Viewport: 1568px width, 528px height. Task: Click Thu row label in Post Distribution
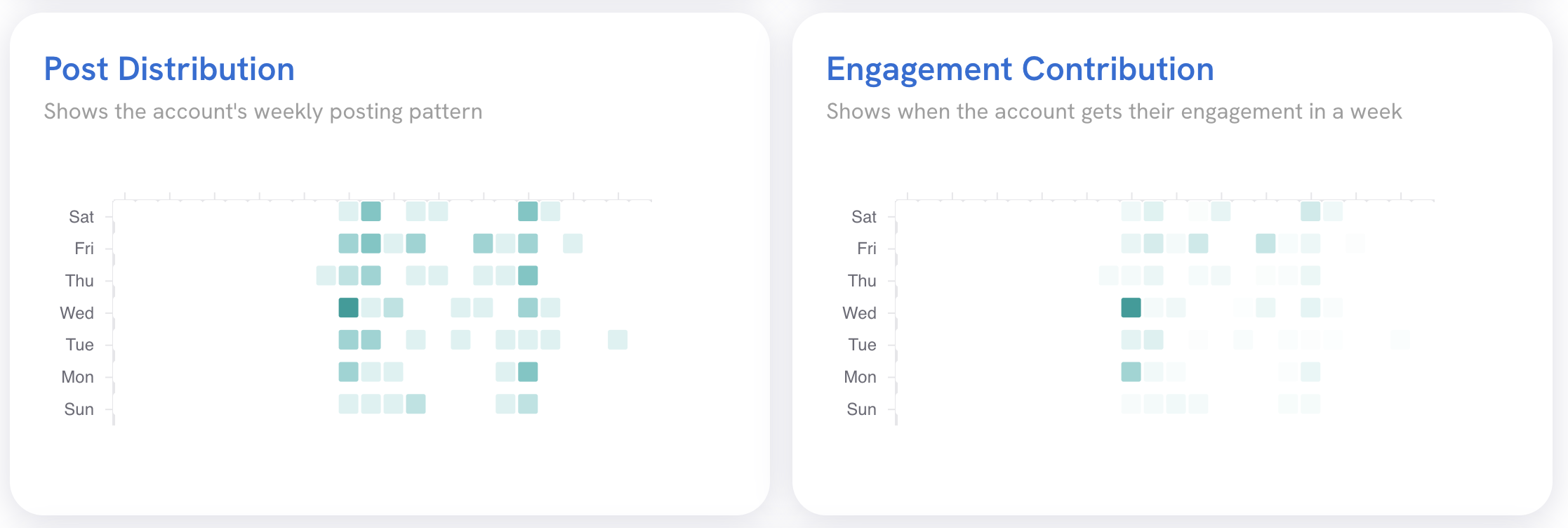click(x=79, y=281)
